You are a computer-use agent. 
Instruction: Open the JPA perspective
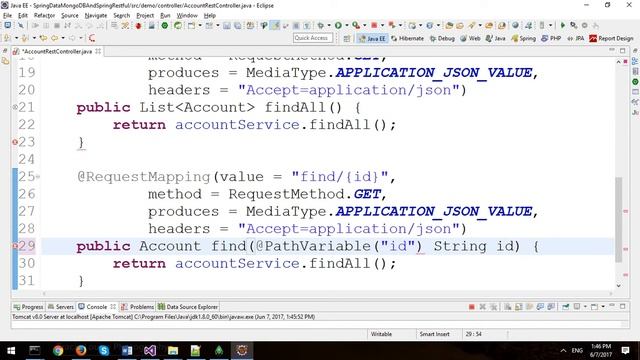click(576, 38)
